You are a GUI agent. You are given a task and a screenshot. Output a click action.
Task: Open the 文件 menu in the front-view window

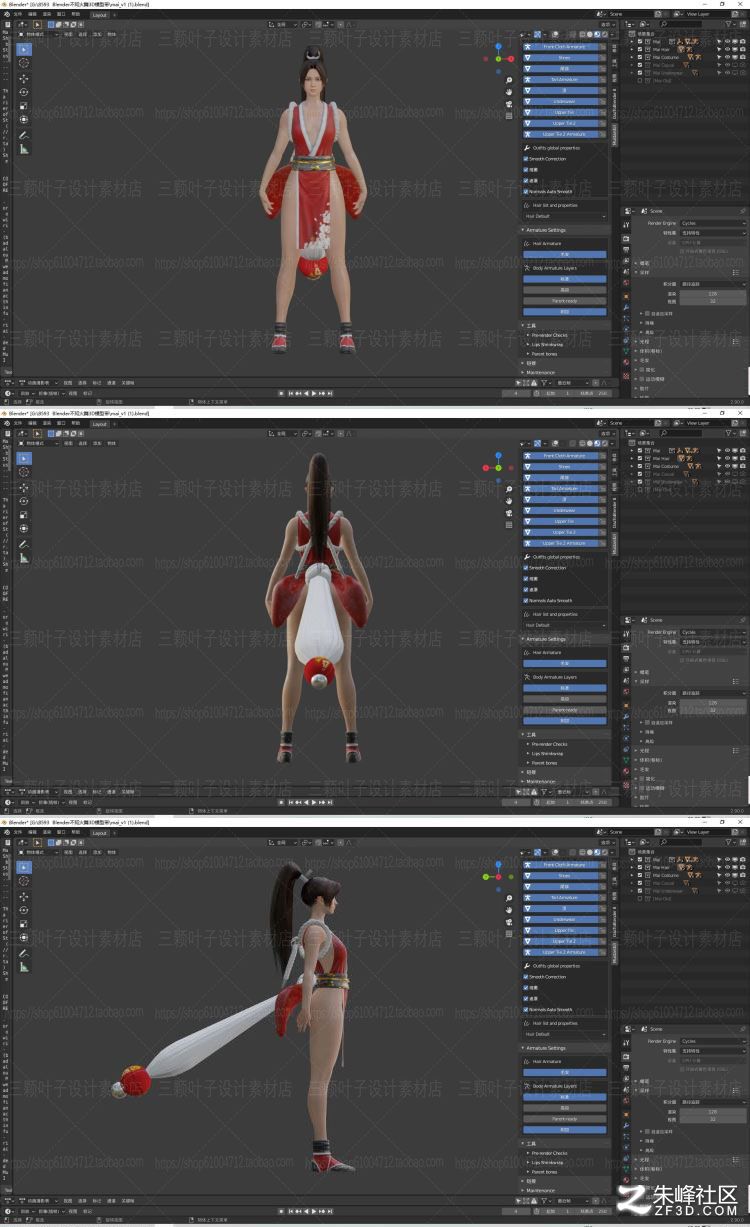18,15
